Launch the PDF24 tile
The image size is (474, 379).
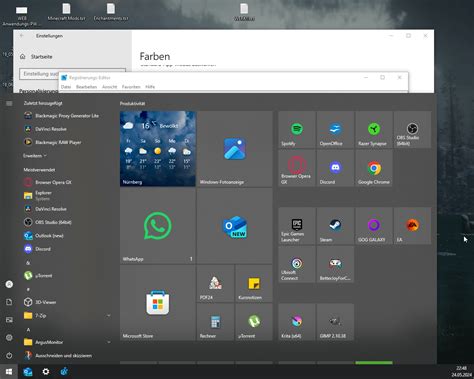[215, 283]
